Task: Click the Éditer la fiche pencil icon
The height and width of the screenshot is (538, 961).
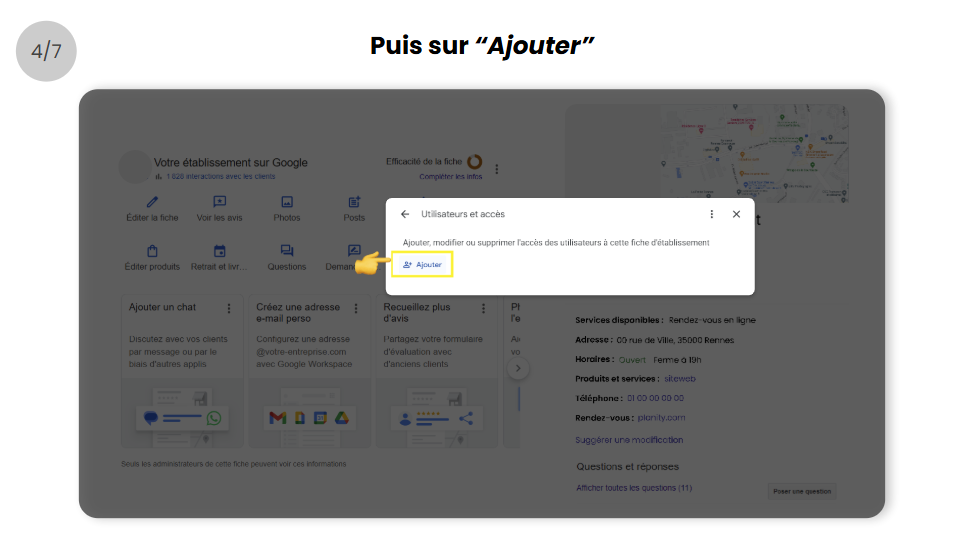Action: 152,202
